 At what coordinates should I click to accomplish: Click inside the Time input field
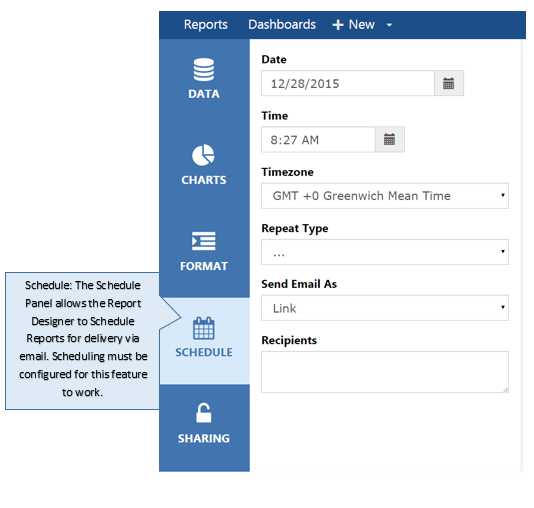coord(318,139)
